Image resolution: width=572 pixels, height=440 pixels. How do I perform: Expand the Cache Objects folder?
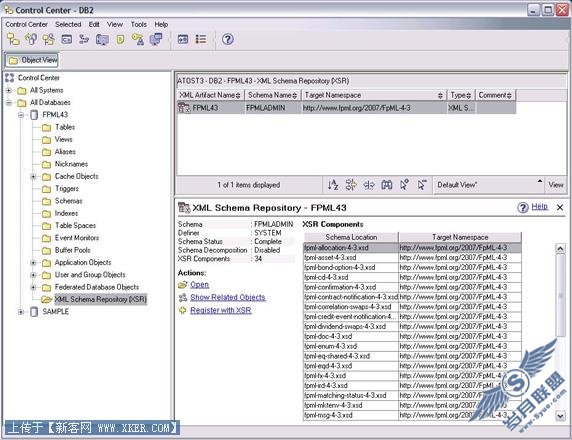[34, 177]
